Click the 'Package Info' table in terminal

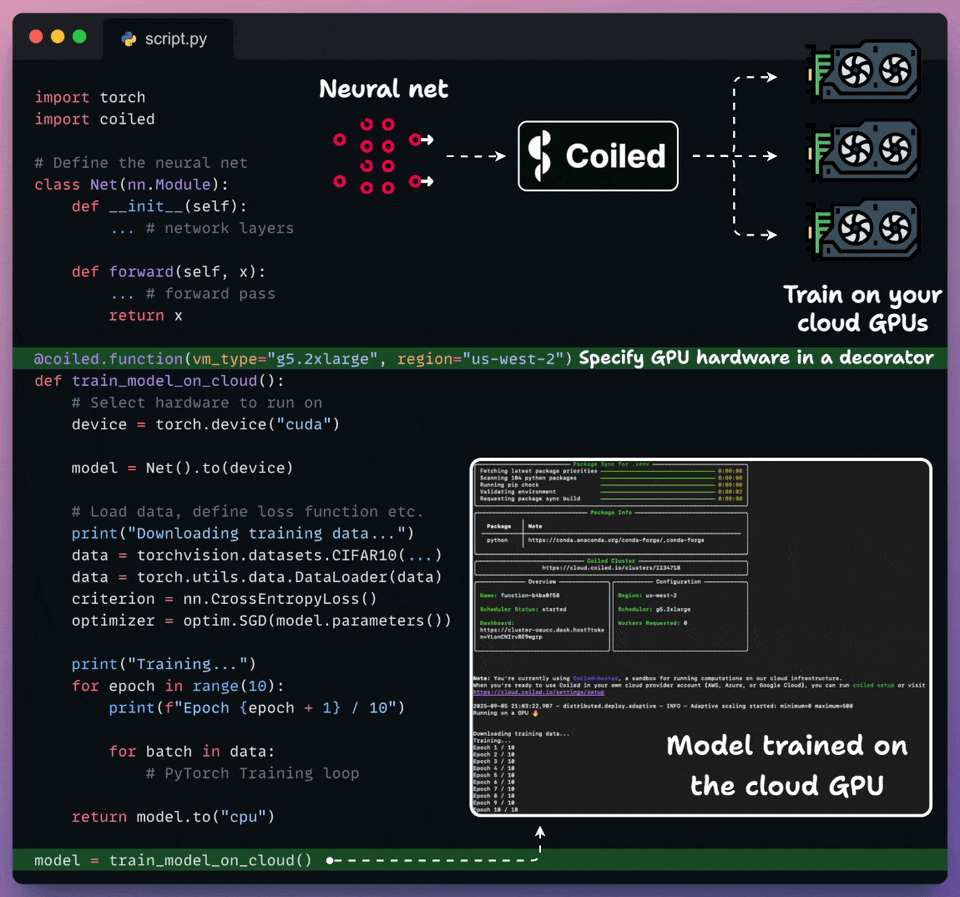pos(611,531)
